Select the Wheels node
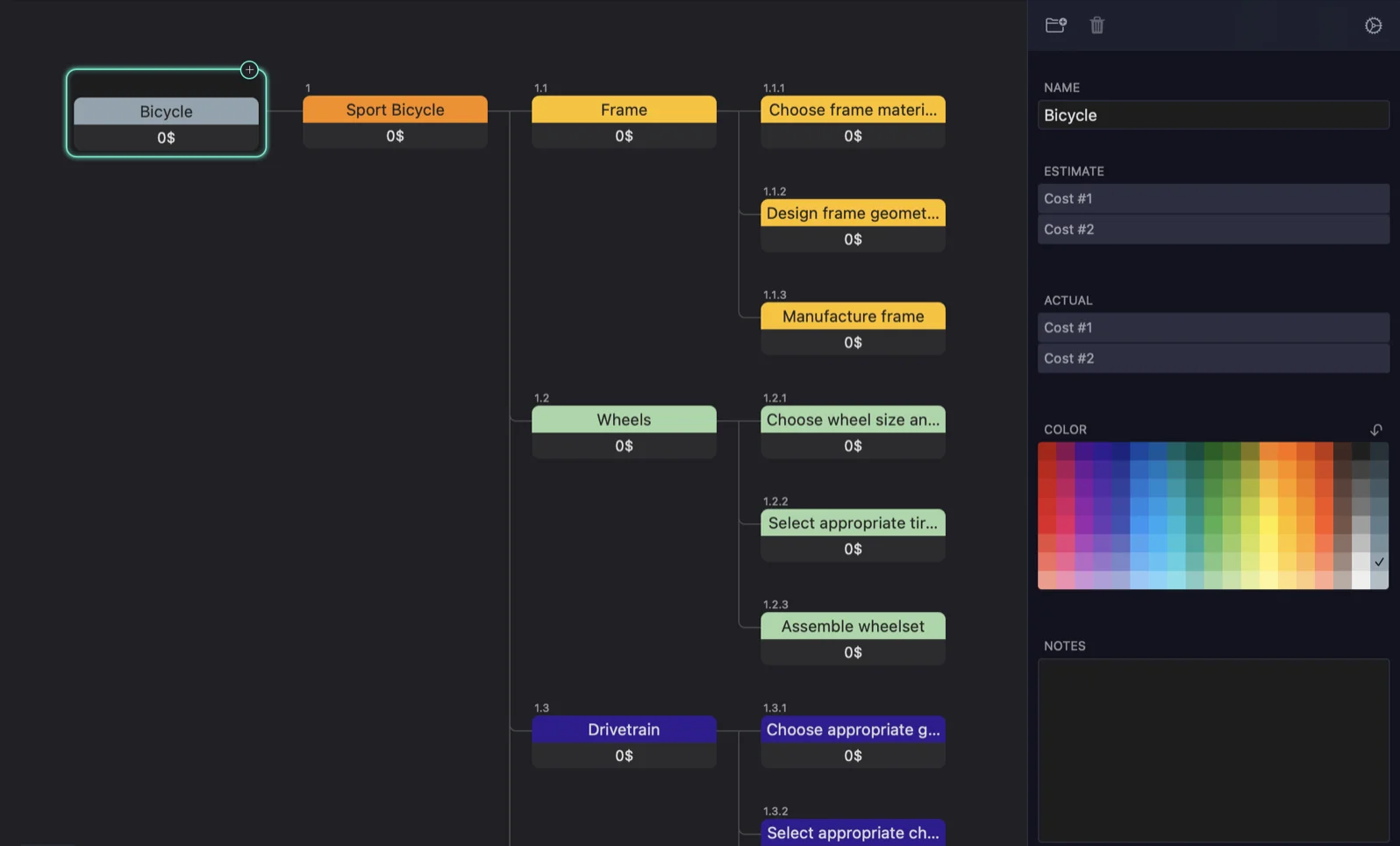This screenshot has width=1400, height=846. pos(624,419)
